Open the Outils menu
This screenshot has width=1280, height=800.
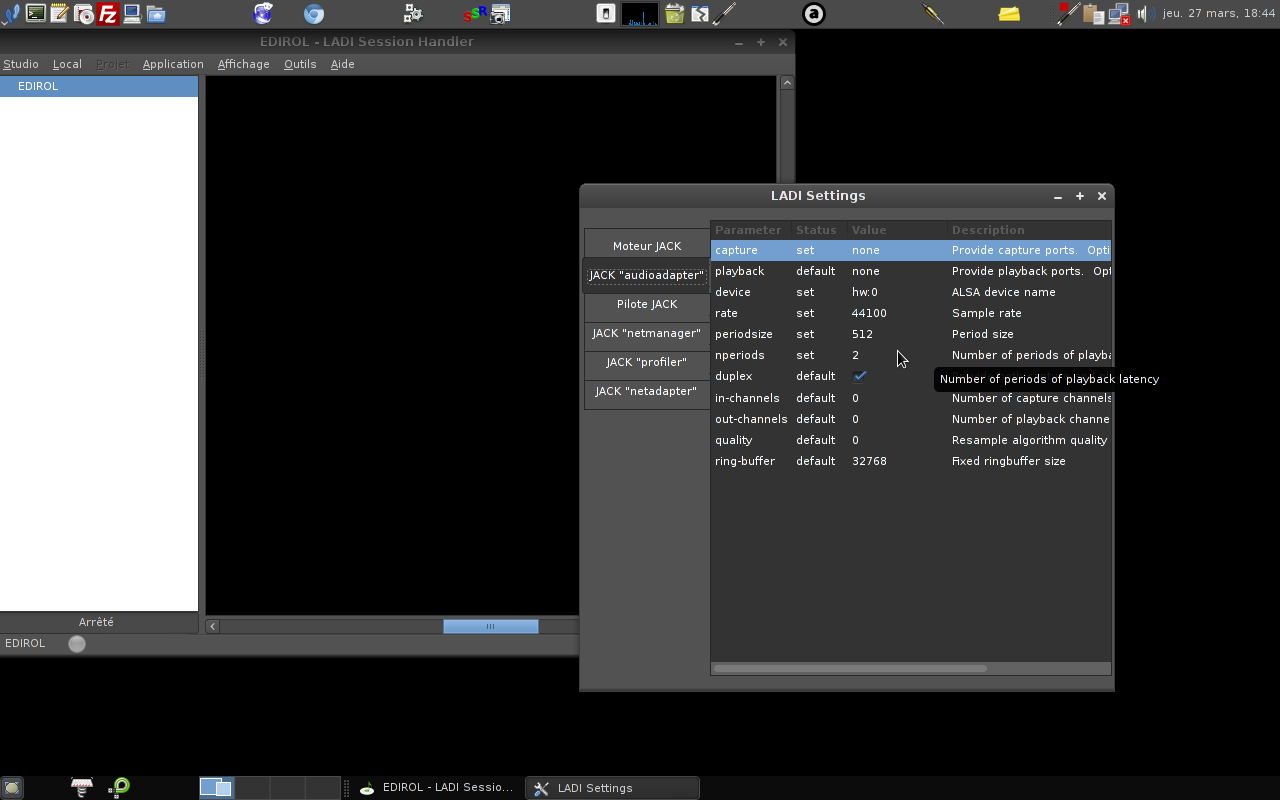(300, 64)
